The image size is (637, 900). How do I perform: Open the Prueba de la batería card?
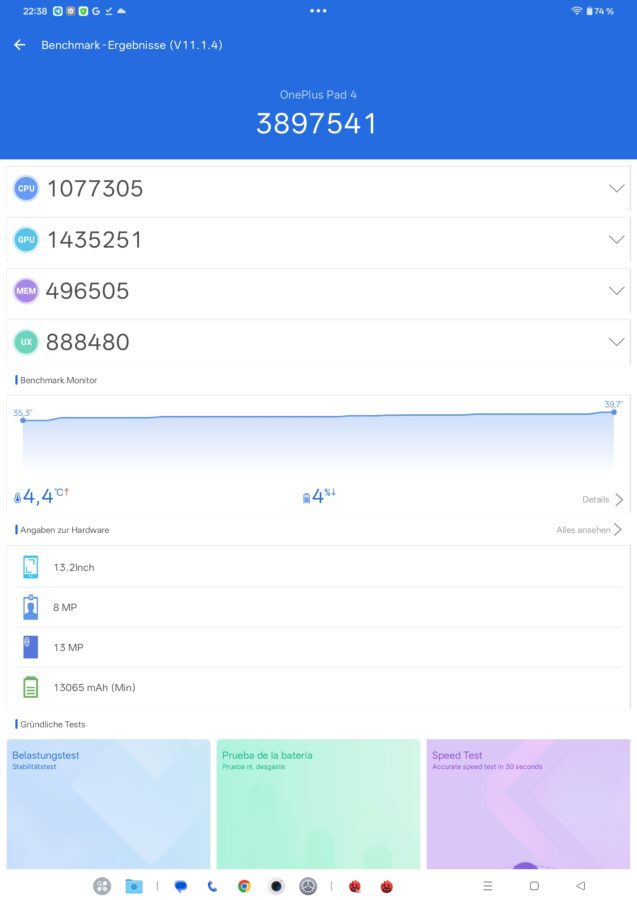(x=318, y=804)
